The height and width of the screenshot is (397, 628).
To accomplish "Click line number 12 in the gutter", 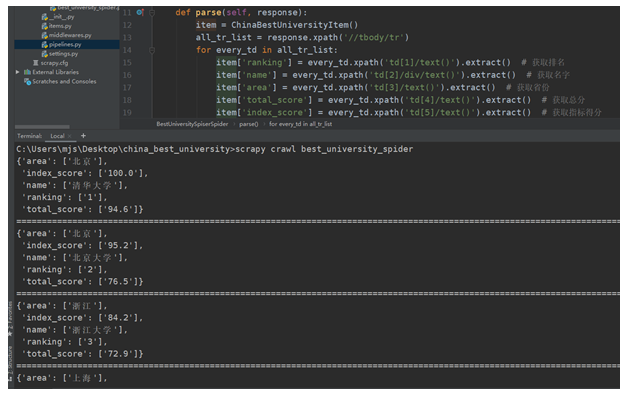I will pyautogui.click(x=127, y=25).
